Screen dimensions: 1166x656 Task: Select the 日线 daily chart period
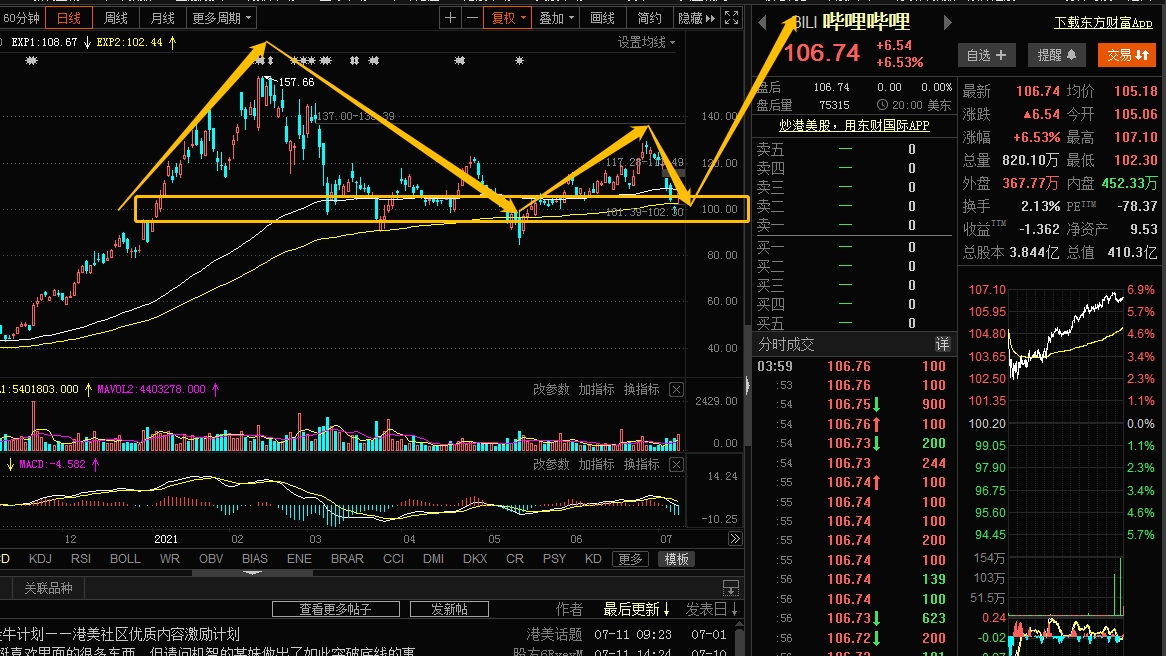[68, 18]
